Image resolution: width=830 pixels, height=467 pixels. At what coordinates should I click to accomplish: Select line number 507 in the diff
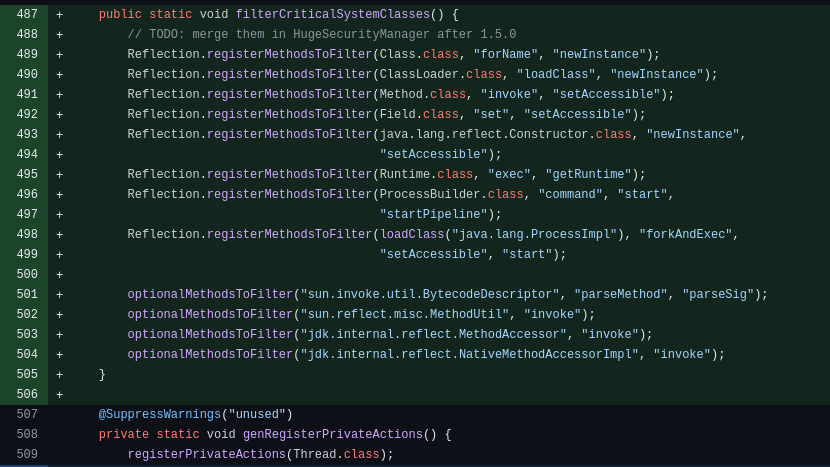(27, 414)
